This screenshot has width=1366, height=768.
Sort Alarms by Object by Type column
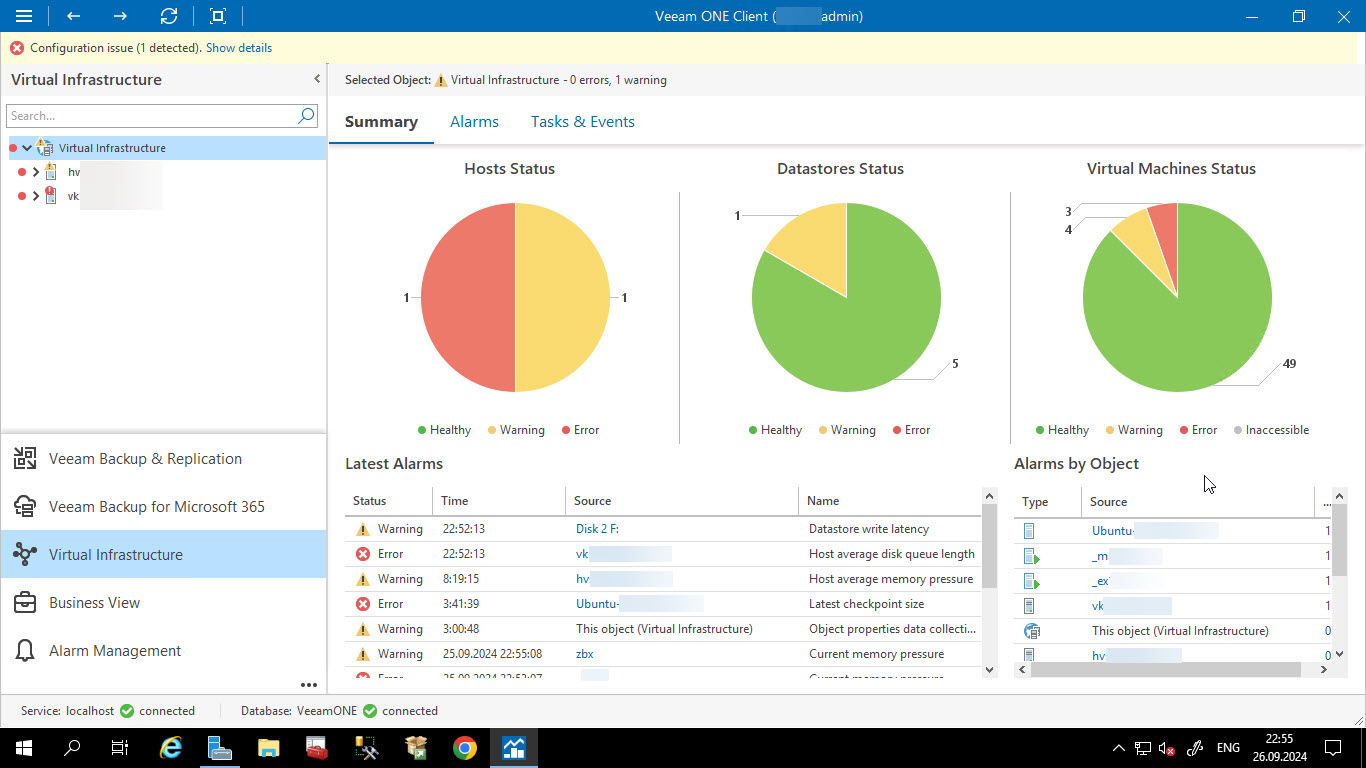[1048, 502]
